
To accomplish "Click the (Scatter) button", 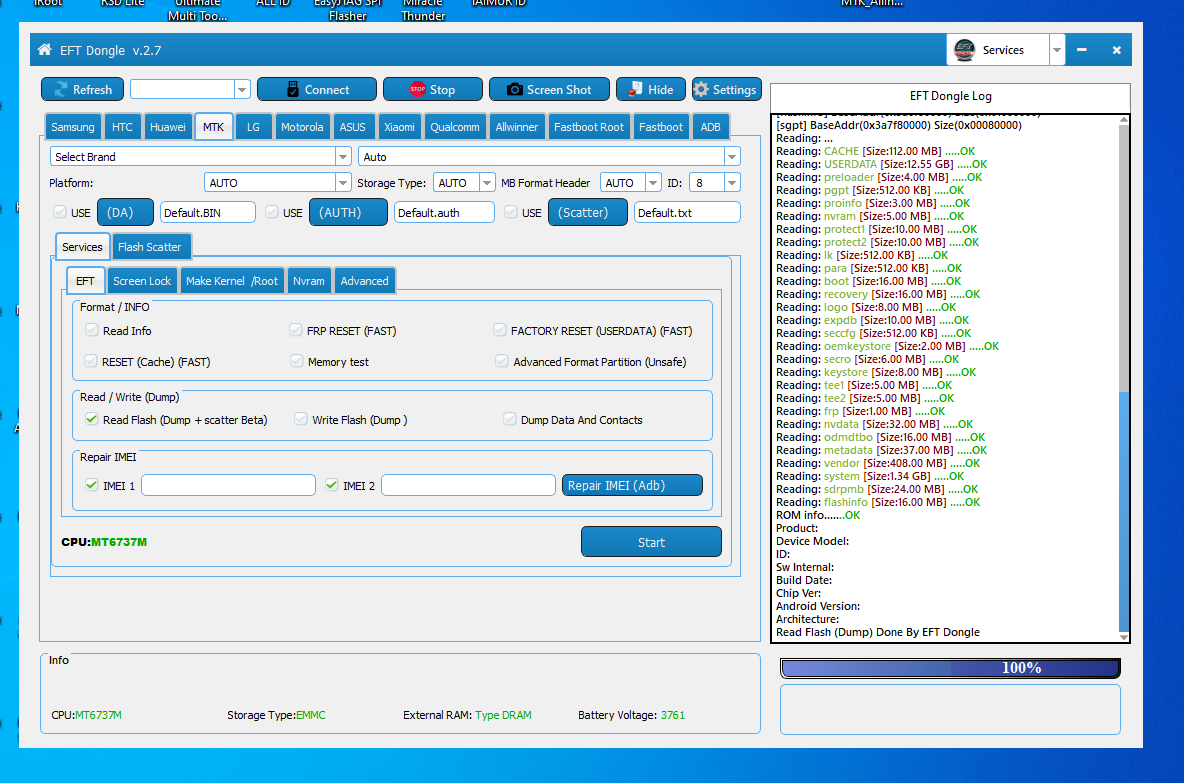I will (587, 212).
